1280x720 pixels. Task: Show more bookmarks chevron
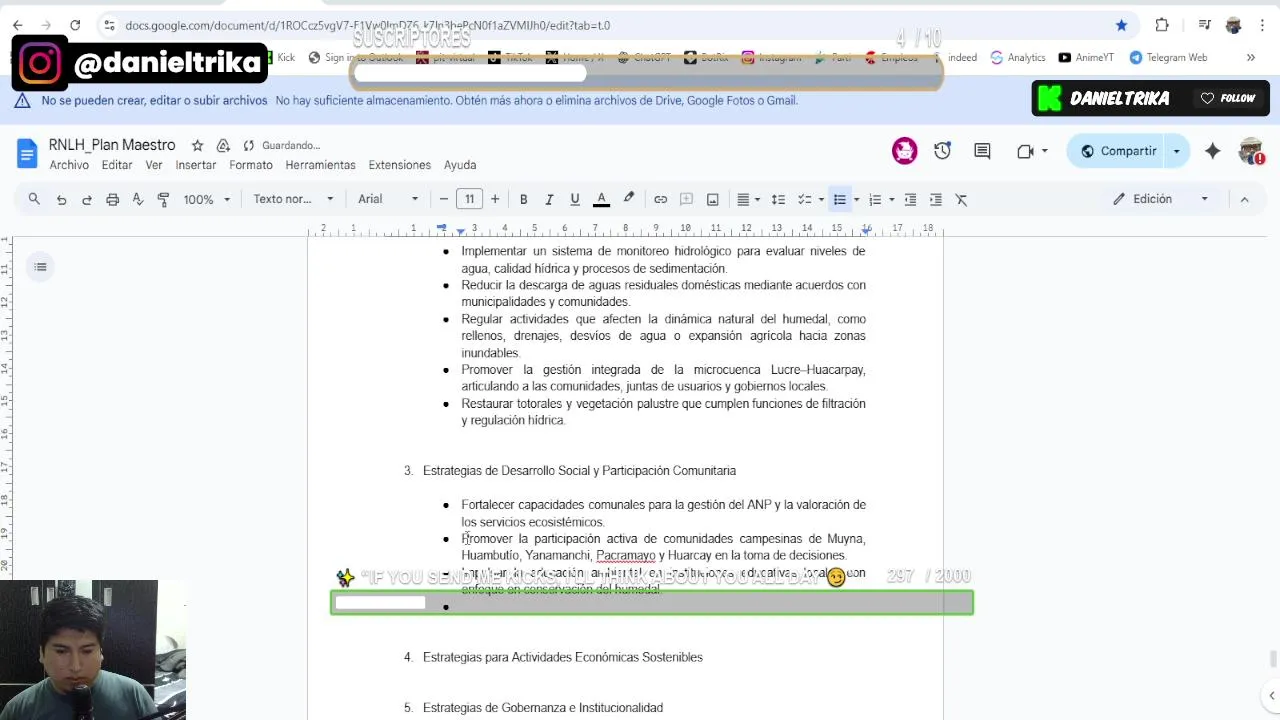pos(1250,58)
